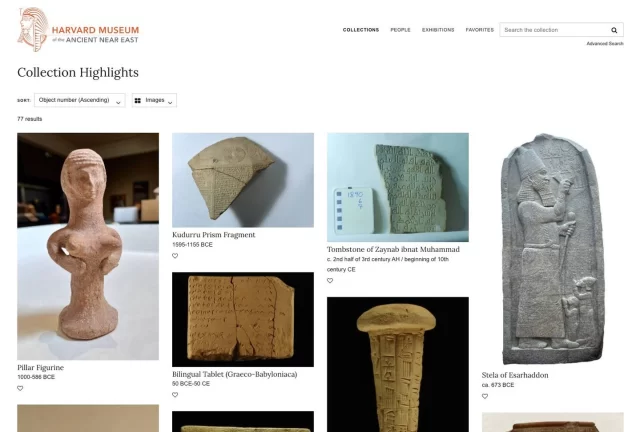Viewport: 640px width, 432px height.
Task: Click heart icon under Bilingual Tablet
Action: click(175, 395)
